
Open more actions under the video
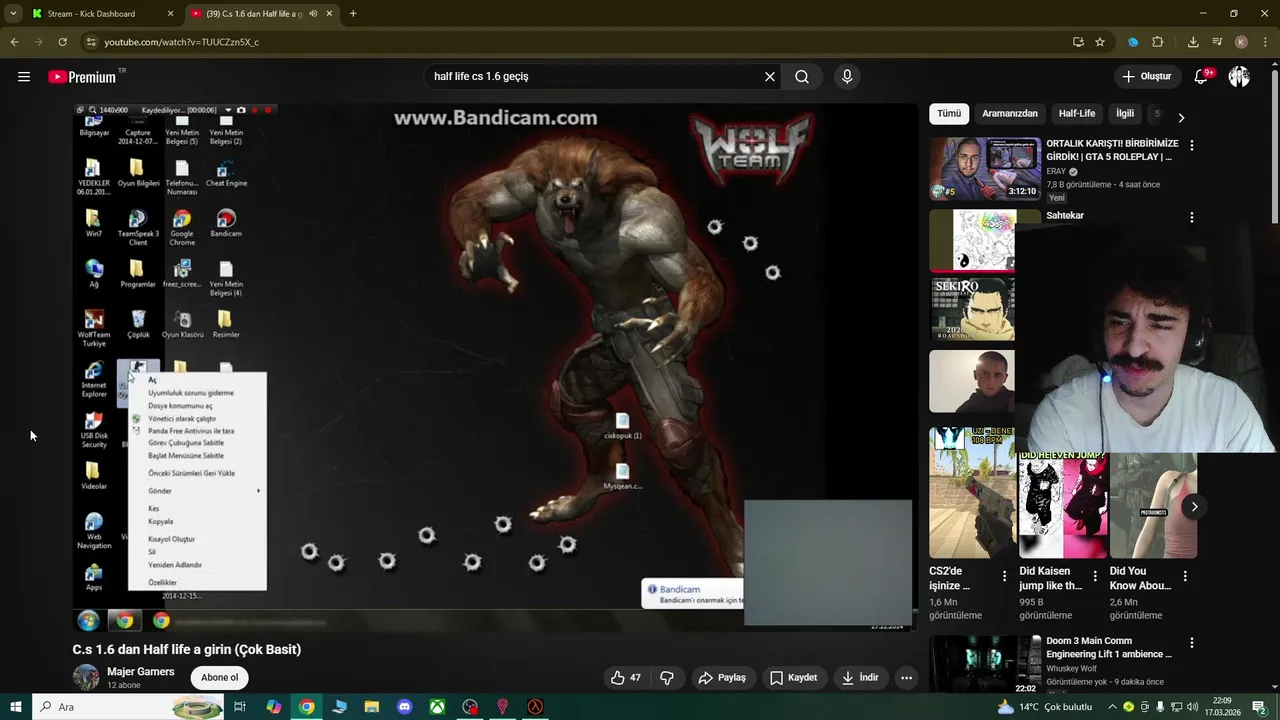point(906,678)
